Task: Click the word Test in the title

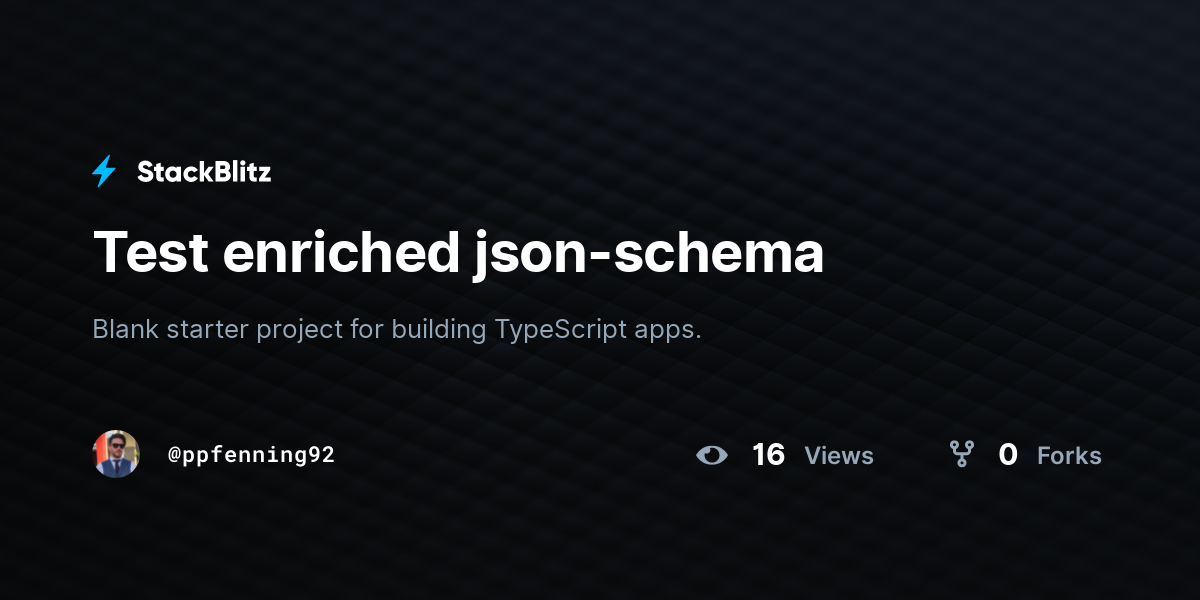Action: 151,253
